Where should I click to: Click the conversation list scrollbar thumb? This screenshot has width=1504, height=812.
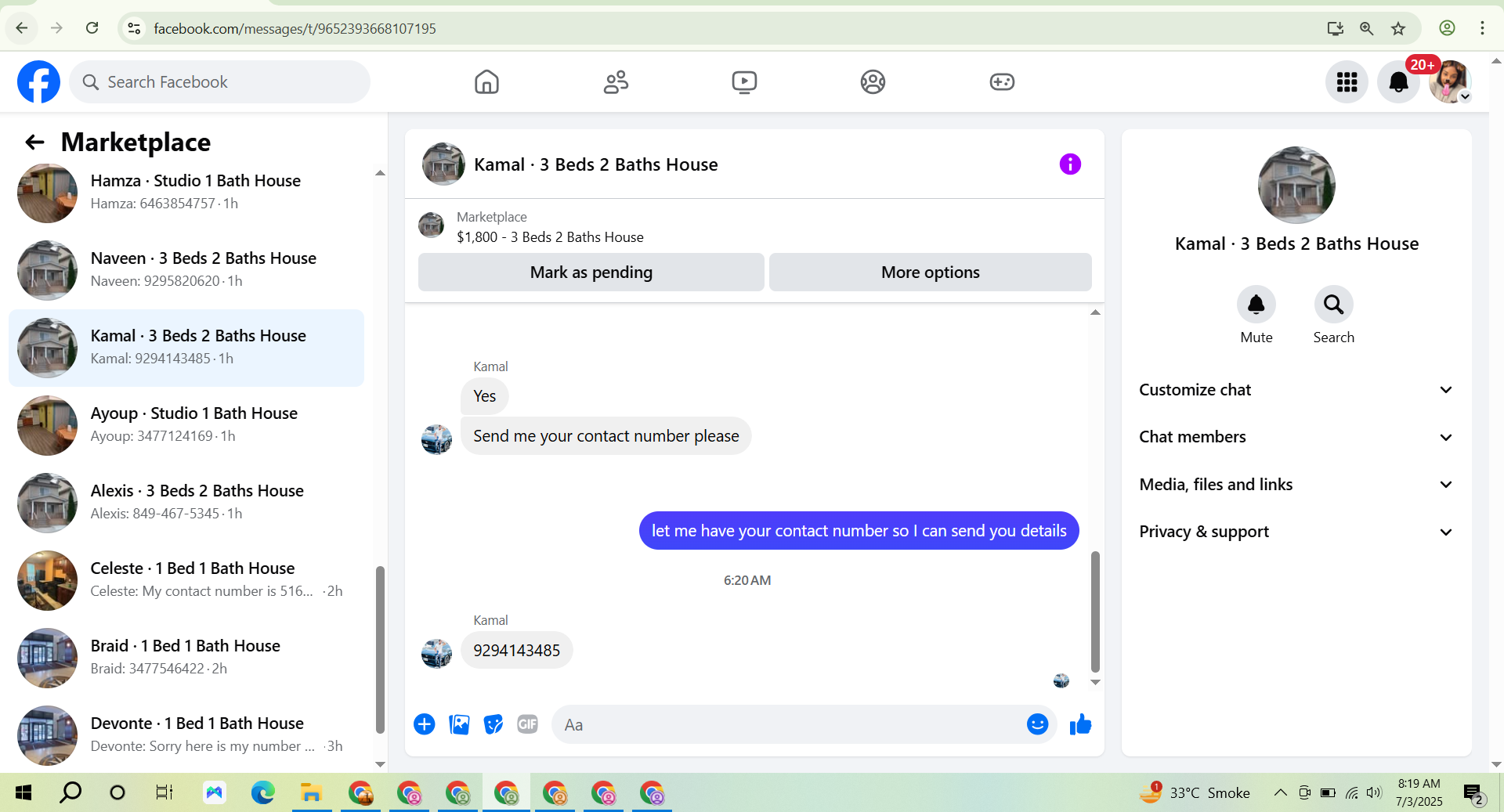point(380,649)
